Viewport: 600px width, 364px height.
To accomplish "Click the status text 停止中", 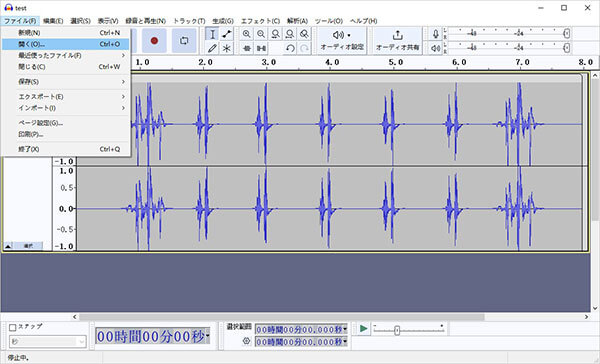I will pyautogui.click(x=18, y=358).
